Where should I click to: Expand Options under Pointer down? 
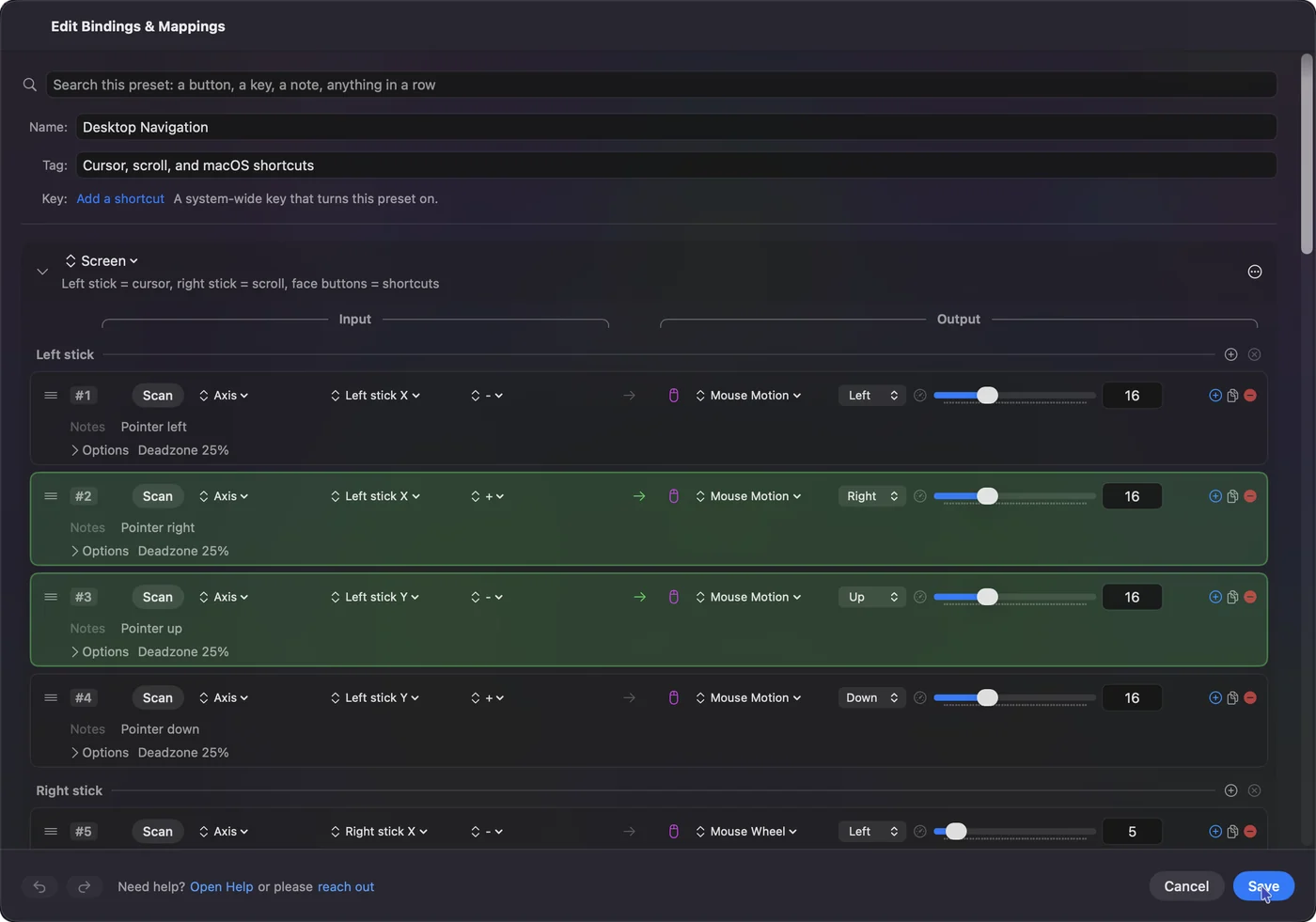pos(100,753)
